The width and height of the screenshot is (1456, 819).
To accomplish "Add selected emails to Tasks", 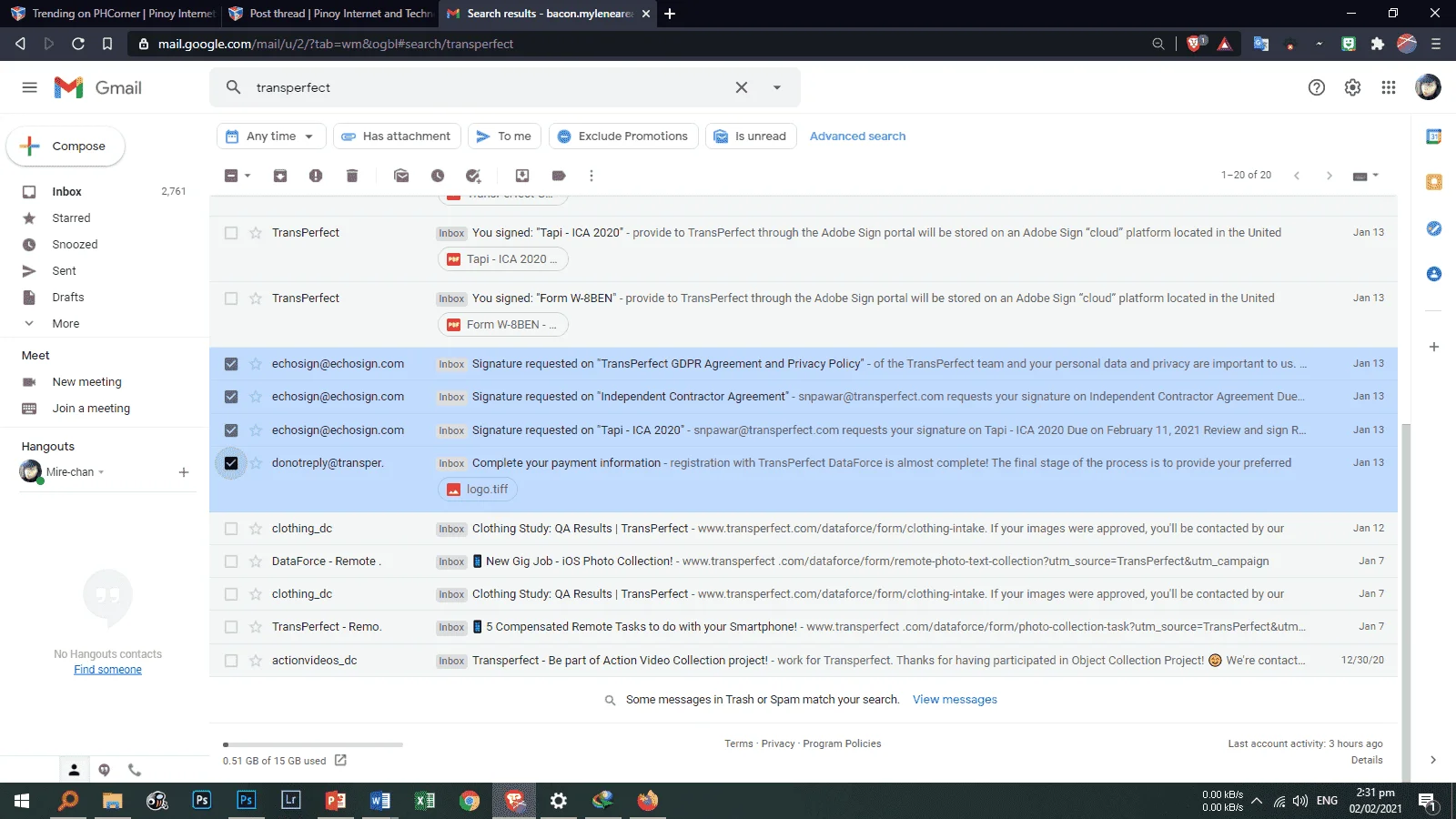I will (x=473, y=176).
